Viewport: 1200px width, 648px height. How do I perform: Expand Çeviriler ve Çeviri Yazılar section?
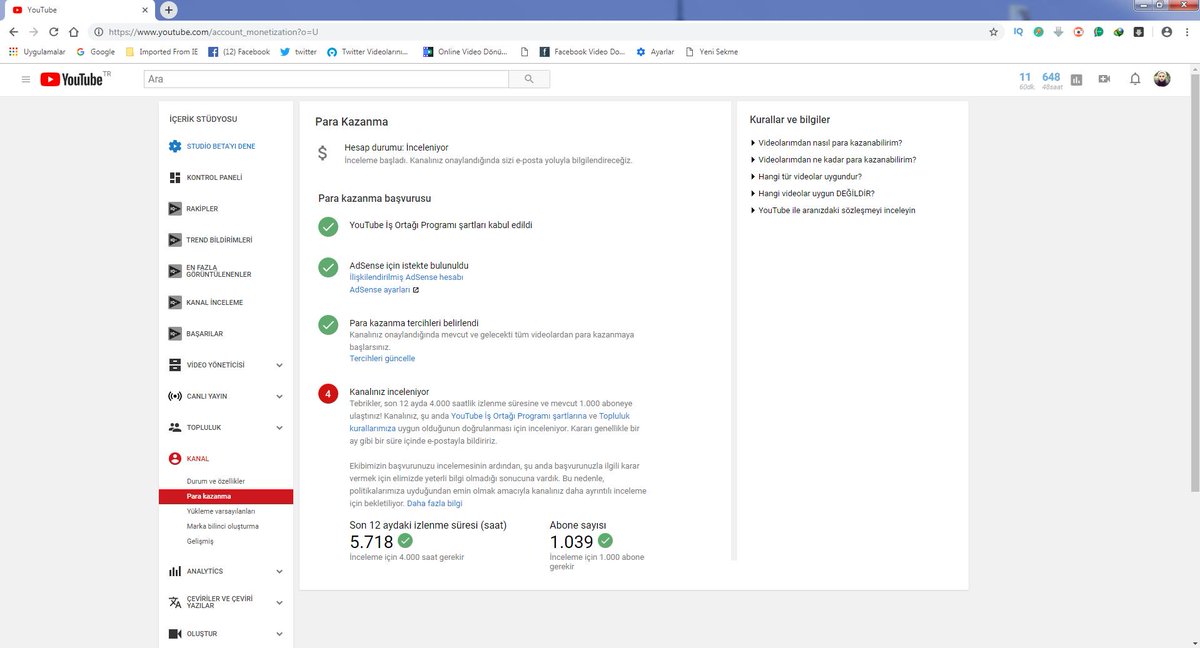pyautogui.click(x=279, y=603)
